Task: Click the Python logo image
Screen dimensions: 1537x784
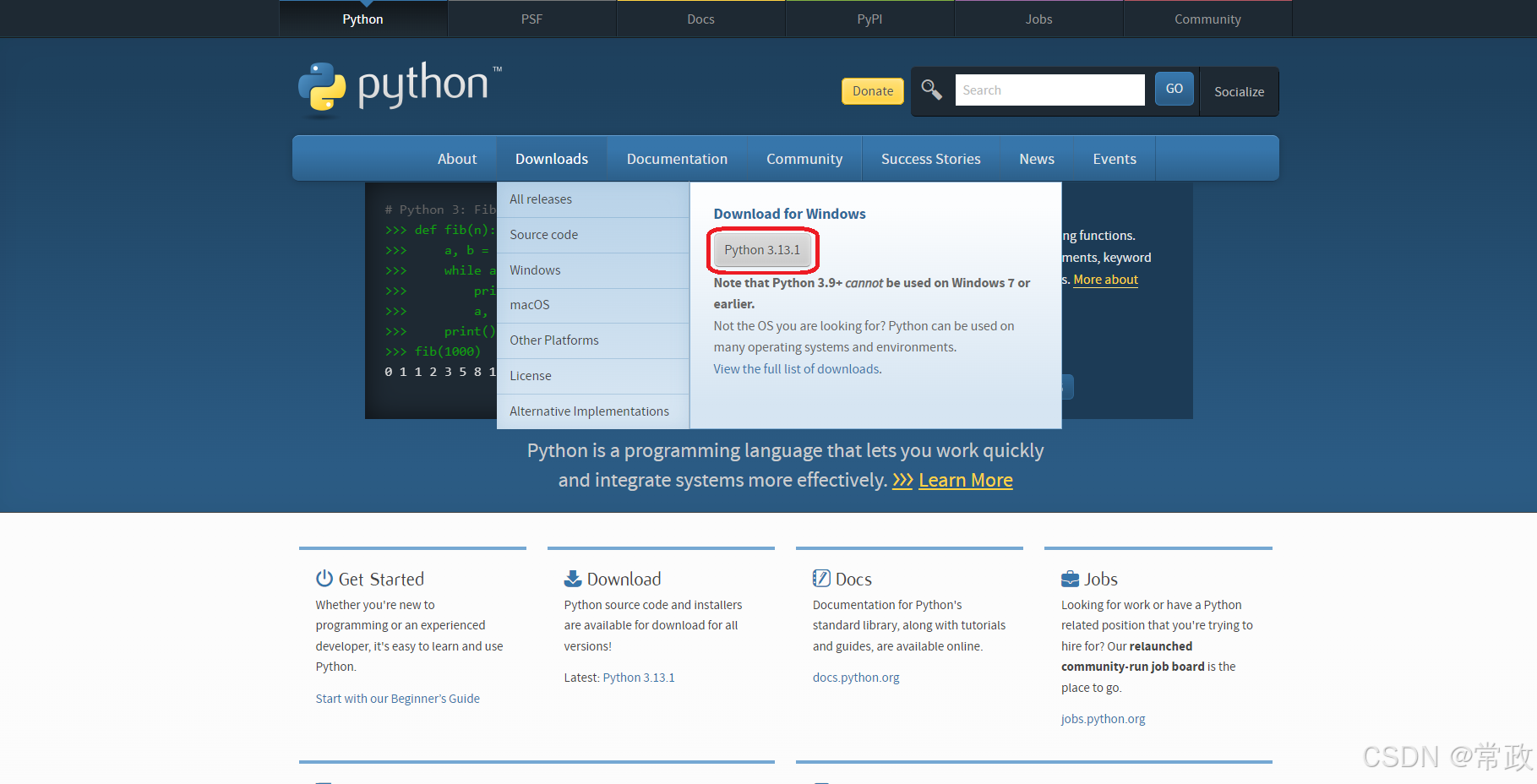Action: [x=400, y=88]
